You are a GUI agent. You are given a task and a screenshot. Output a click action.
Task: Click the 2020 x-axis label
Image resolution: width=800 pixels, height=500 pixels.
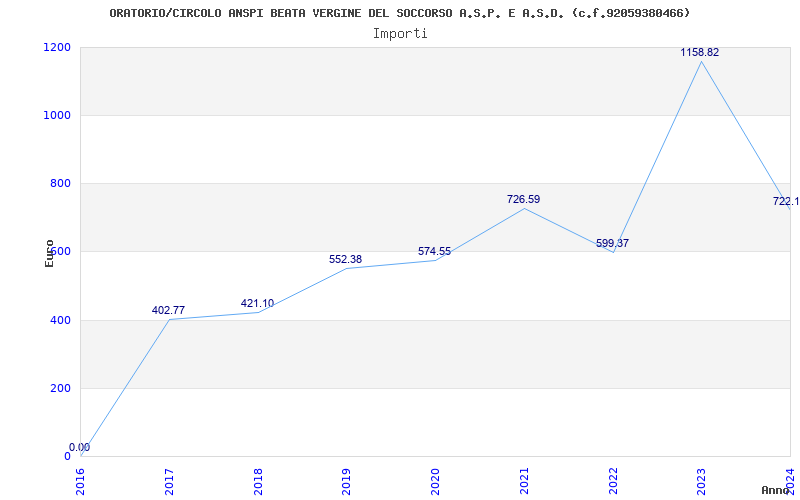[x=436, y=481]
